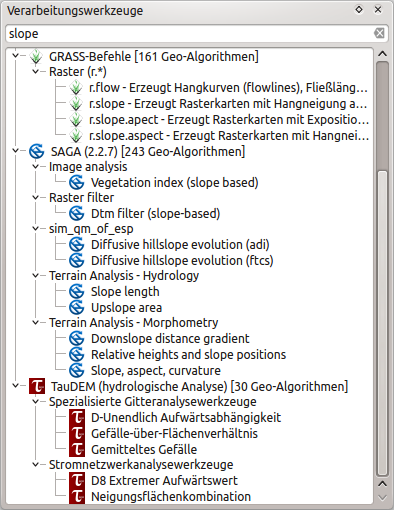
Task: Select 'Neigungsflächenkombination' text
Action: pyautogui.click(x=171, y=496)
